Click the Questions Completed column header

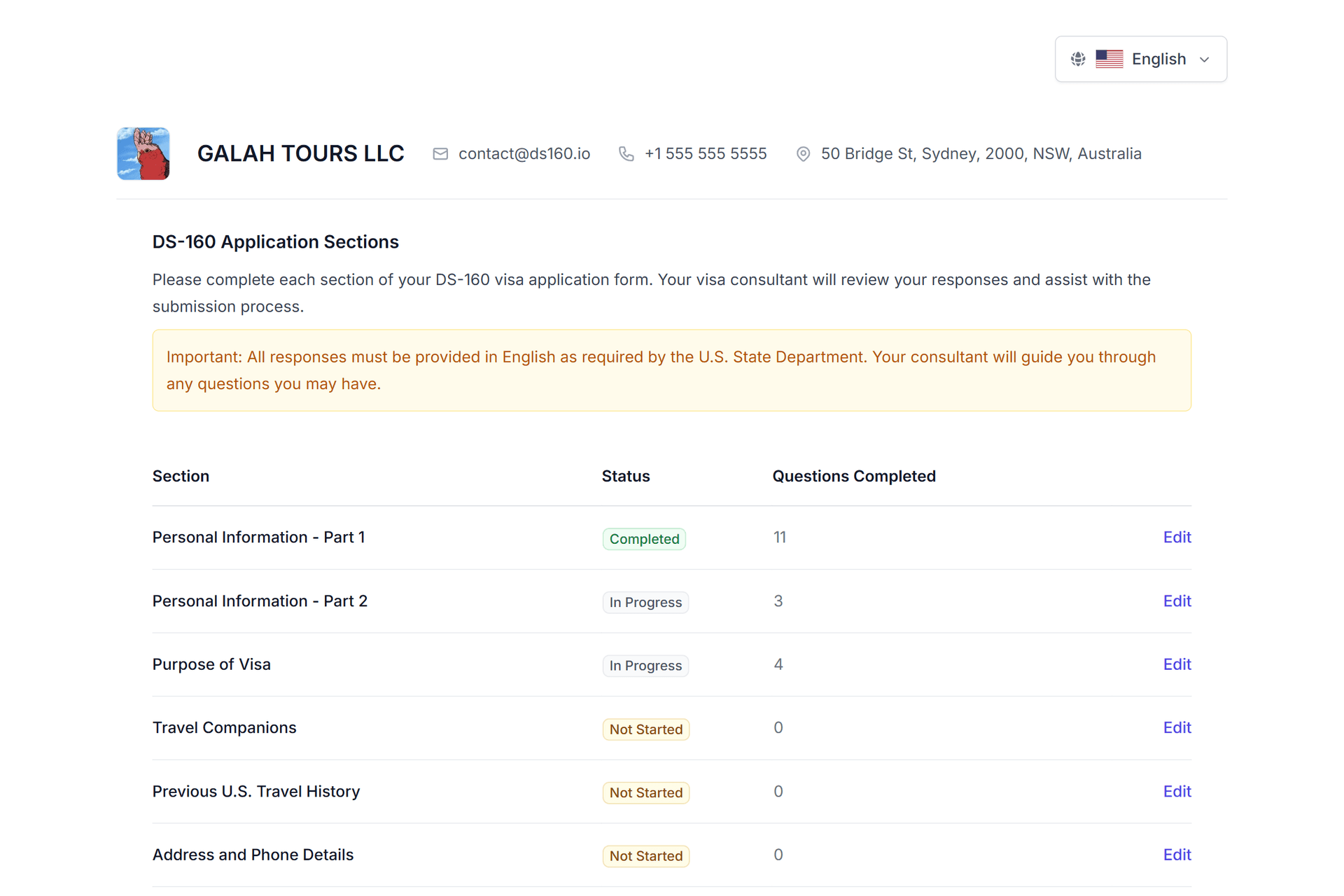(853, 476)
